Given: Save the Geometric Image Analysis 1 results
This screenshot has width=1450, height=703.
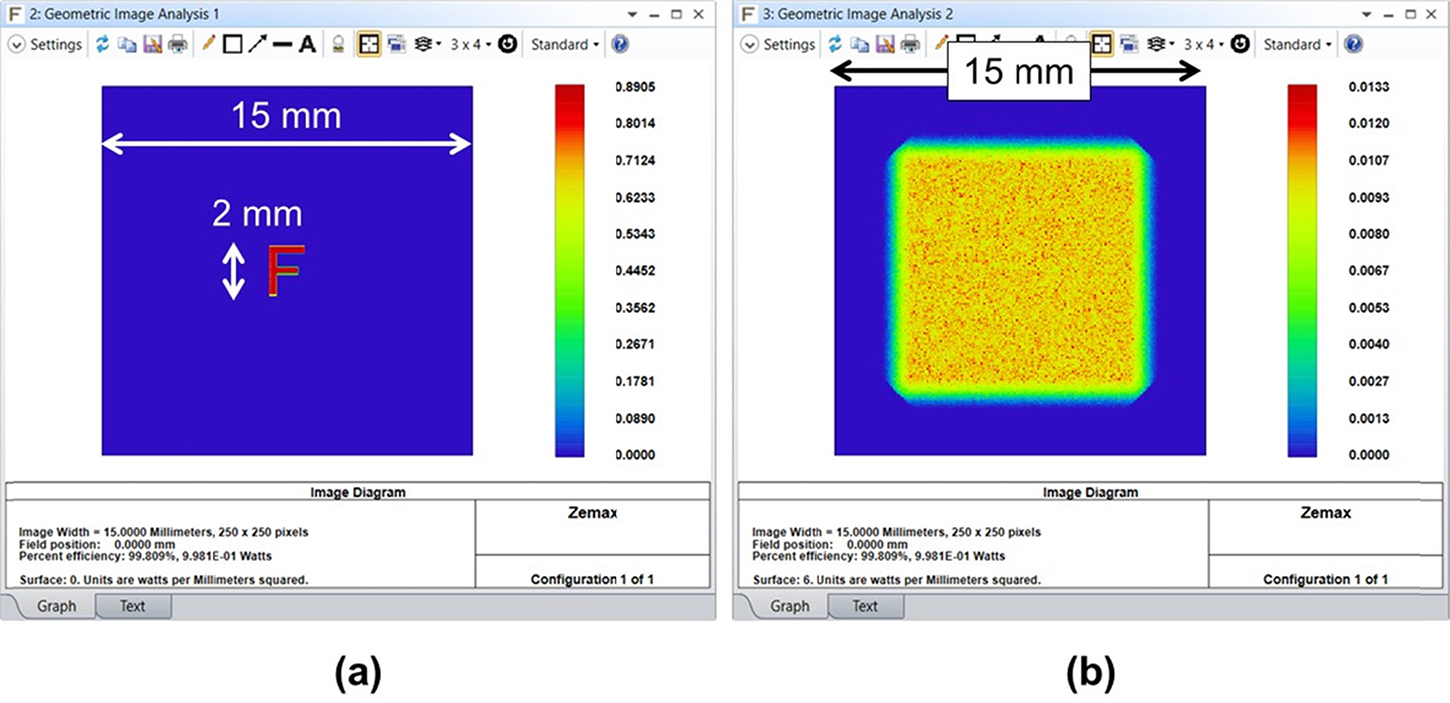Looking at the screenshot, I should pyautogui.click(x=155, y=44).
